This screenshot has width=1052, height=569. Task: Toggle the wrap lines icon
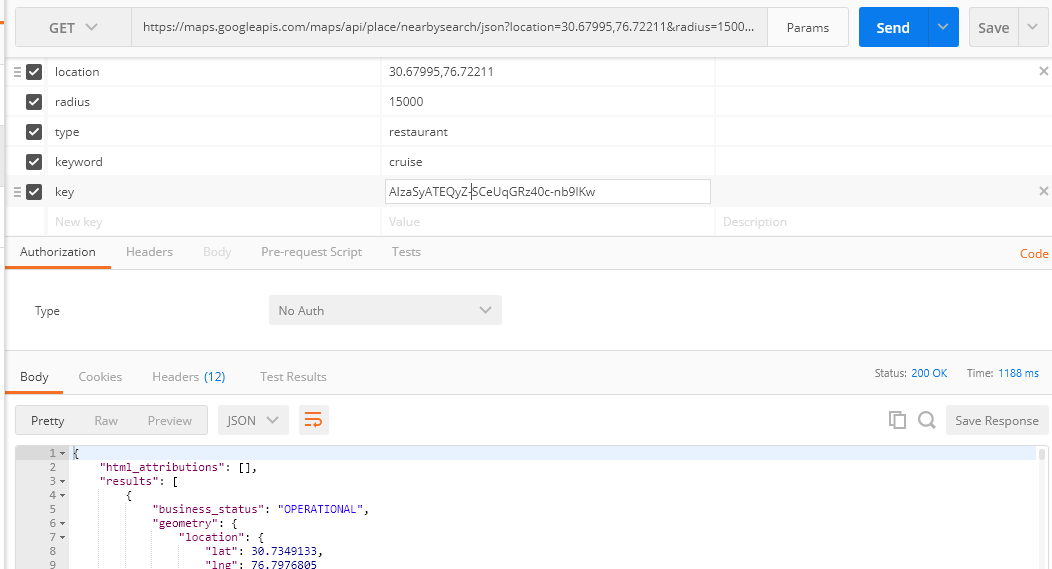313,420
